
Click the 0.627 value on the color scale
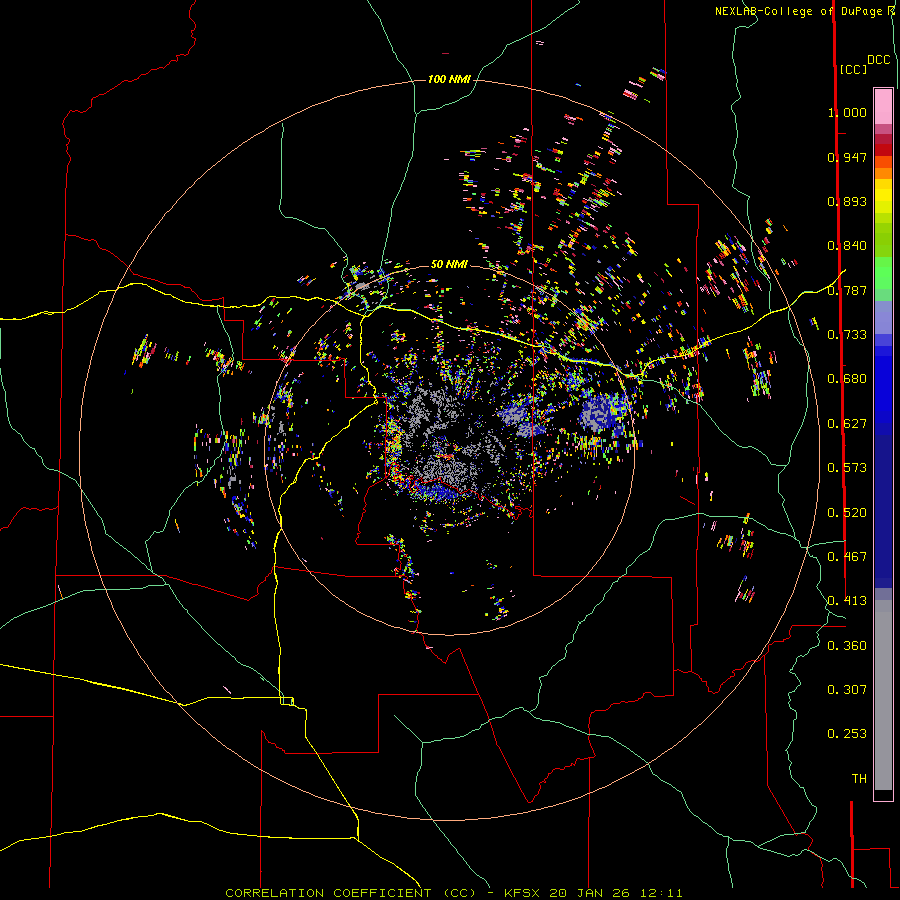[x=847, y=424]
